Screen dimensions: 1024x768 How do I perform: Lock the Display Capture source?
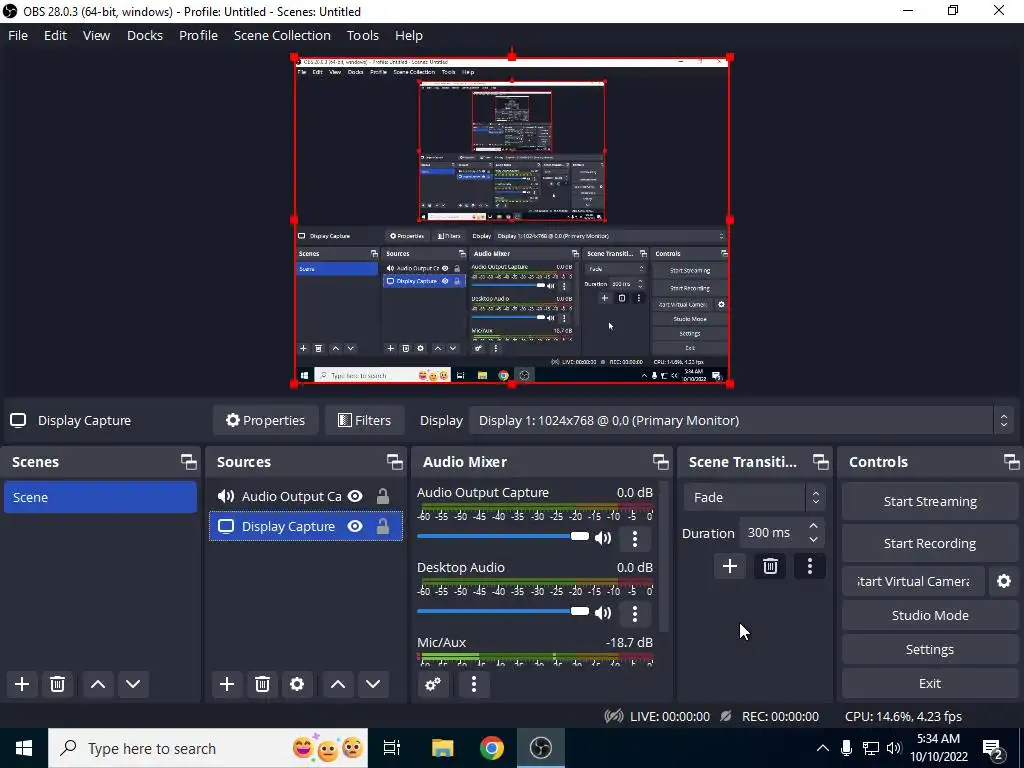coord(383,526)
